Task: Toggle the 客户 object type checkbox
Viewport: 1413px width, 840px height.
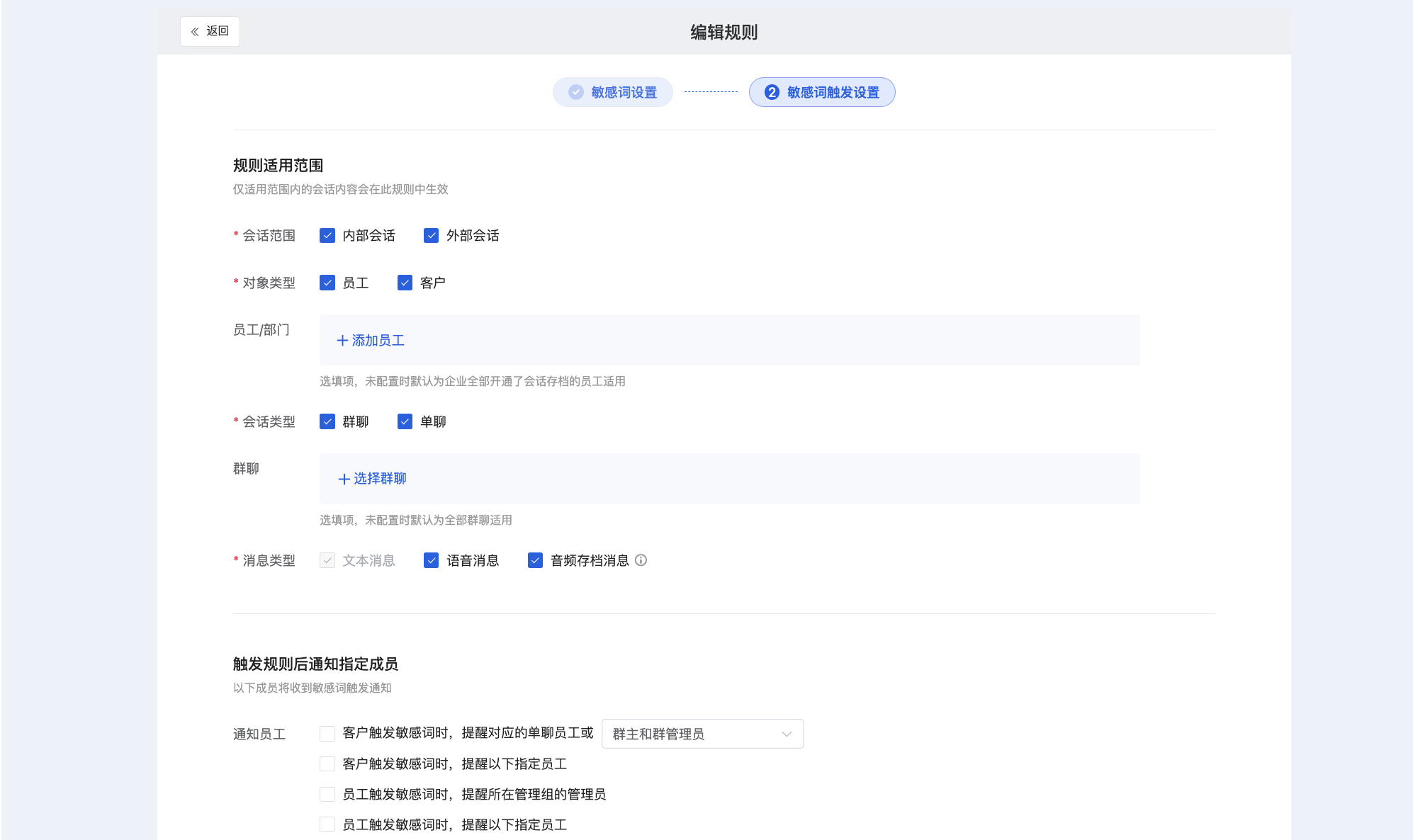Action: click(405, 283)
